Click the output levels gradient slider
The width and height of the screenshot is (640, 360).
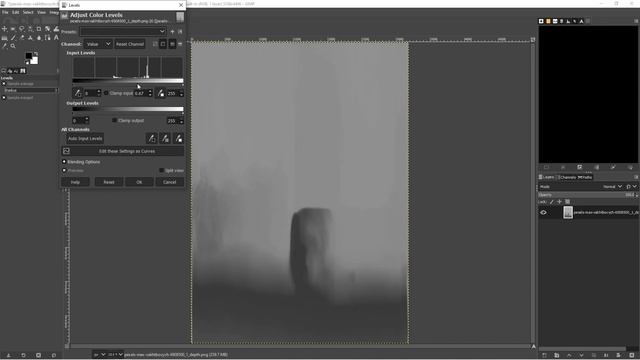tap(128, 109)
